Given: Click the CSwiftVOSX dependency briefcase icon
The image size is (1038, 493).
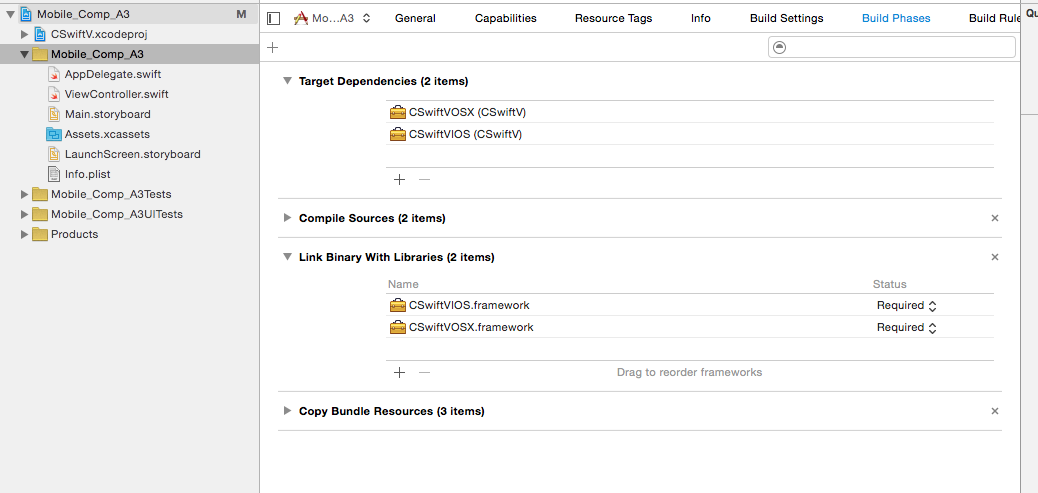Looking at the screenshot, I should [x=397, y=112].
